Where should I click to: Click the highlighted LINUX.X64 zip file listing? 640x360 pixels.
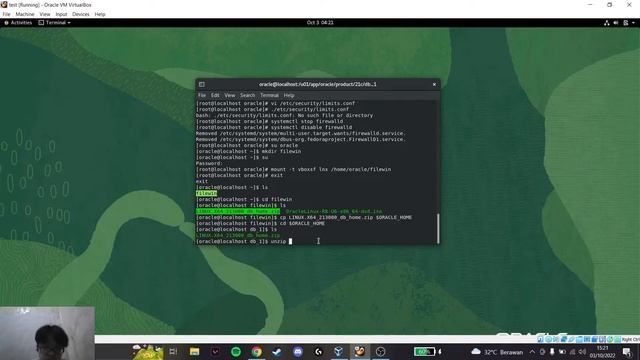pyautogui.click(x=238, y=211)
